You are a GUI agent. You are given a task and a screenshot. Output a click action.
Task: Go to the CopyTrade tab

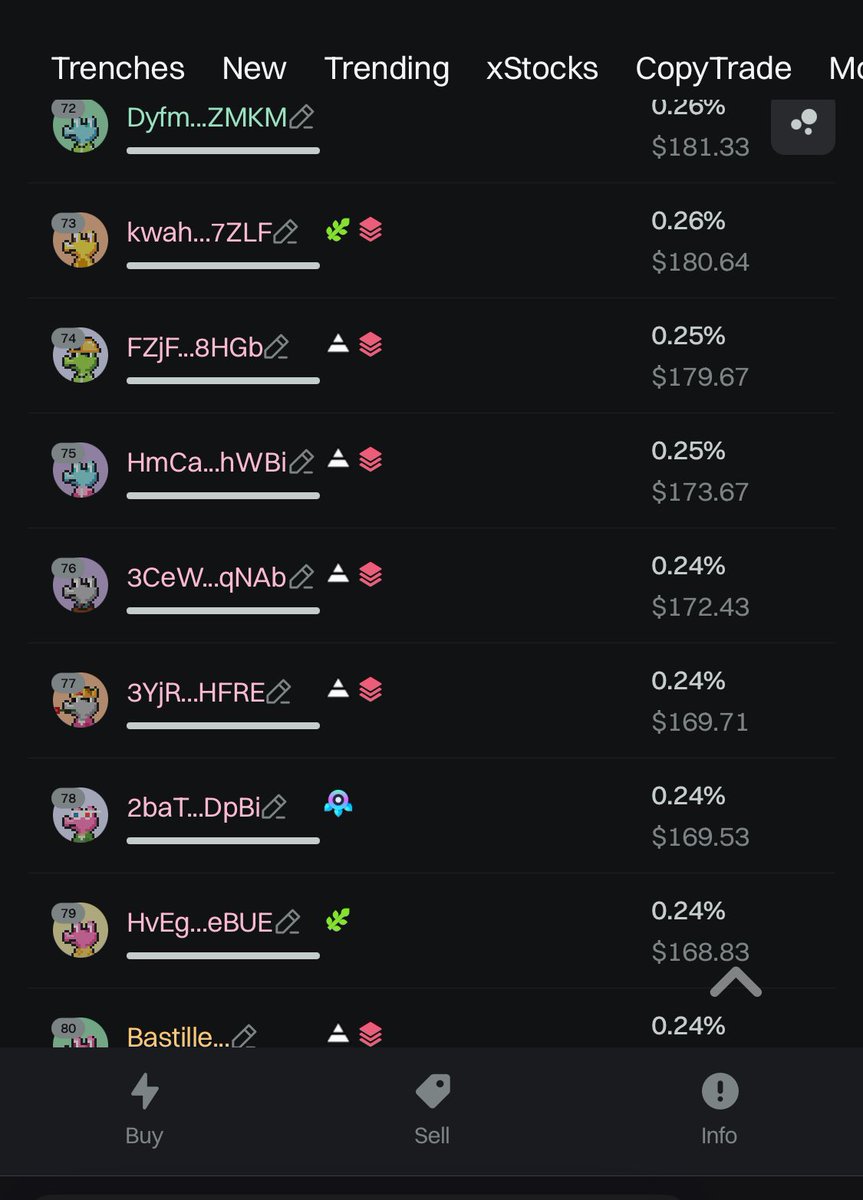click(713, 68)
